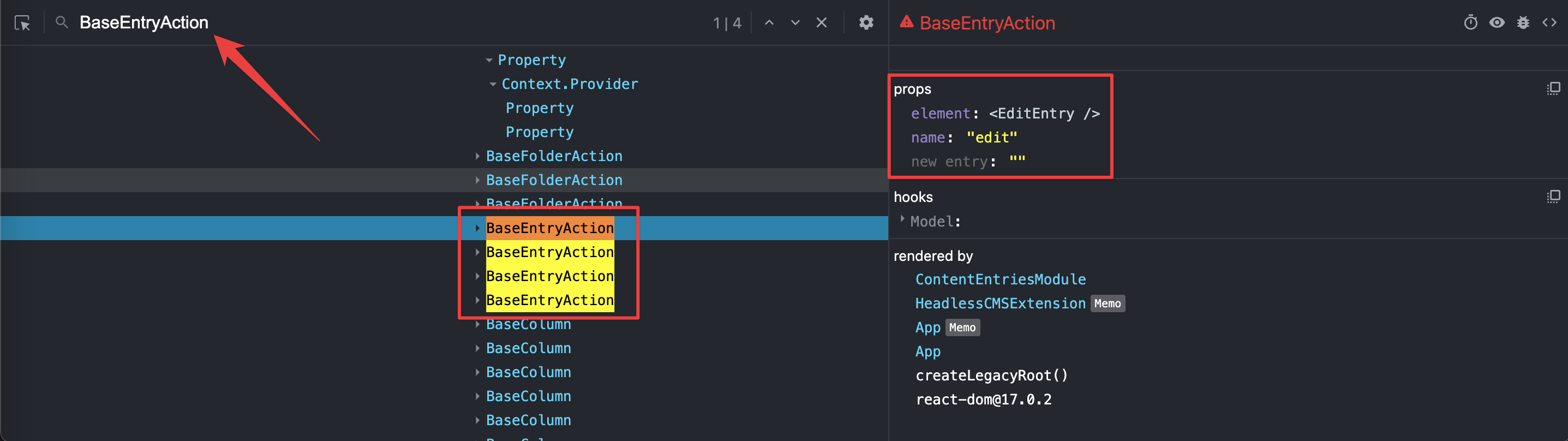Open HeadlessCMSExtension in rendered by list
1568x441 pixels.
1000,303
